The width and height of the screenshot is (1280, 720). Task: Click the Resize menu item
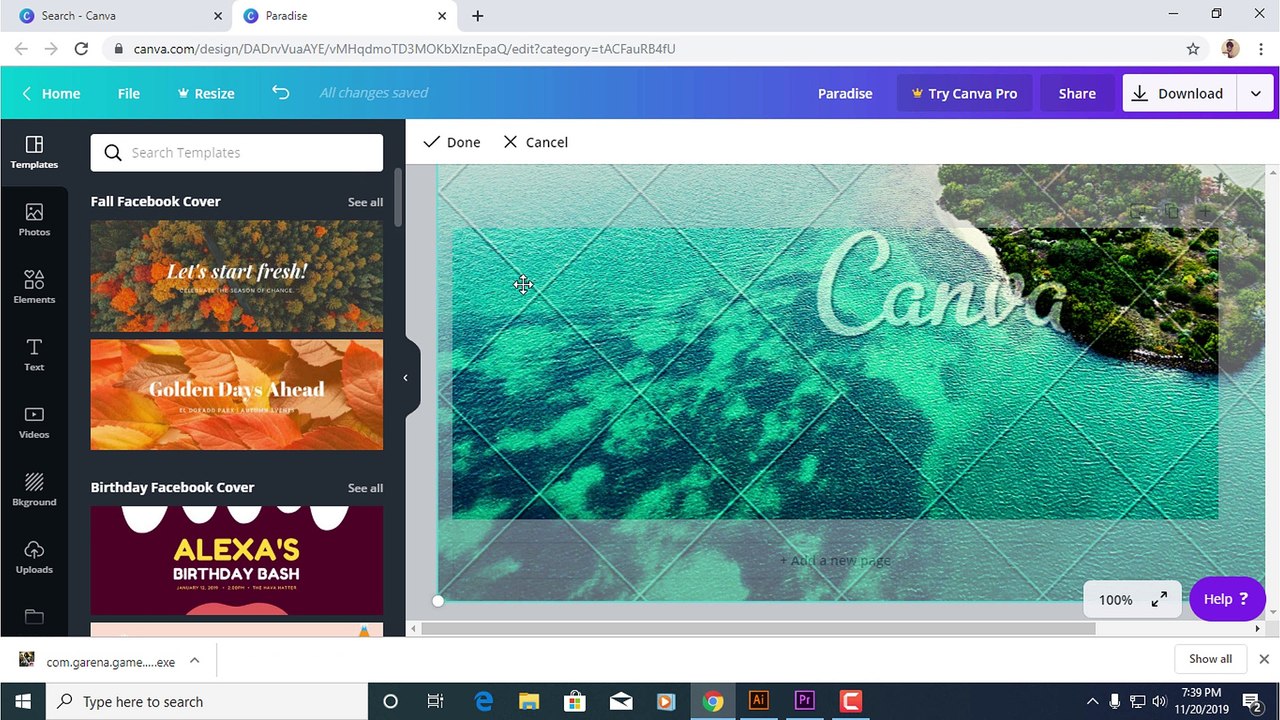pos(205,93)
